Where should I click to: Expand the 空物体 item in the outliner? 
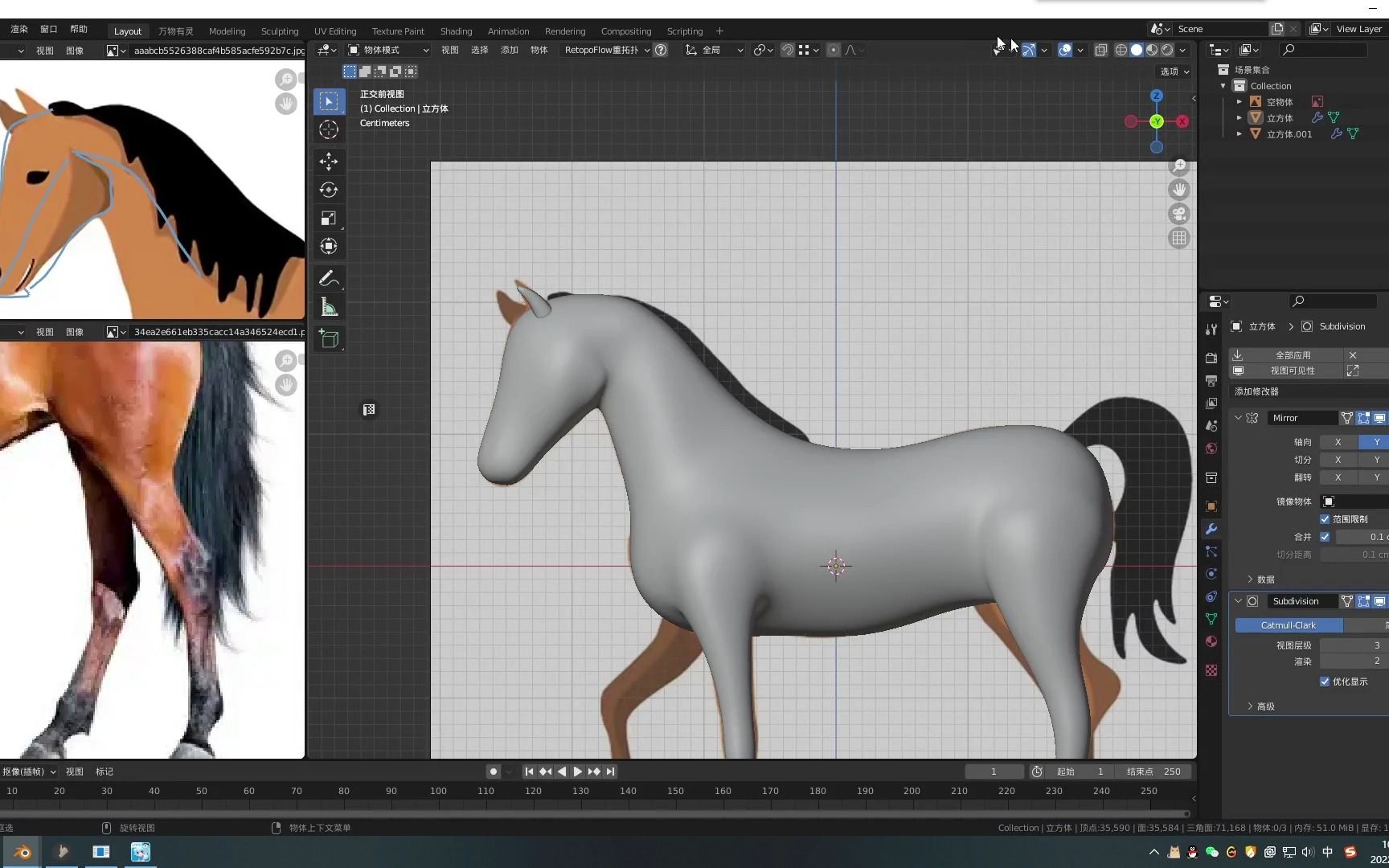coord(1239,101)
